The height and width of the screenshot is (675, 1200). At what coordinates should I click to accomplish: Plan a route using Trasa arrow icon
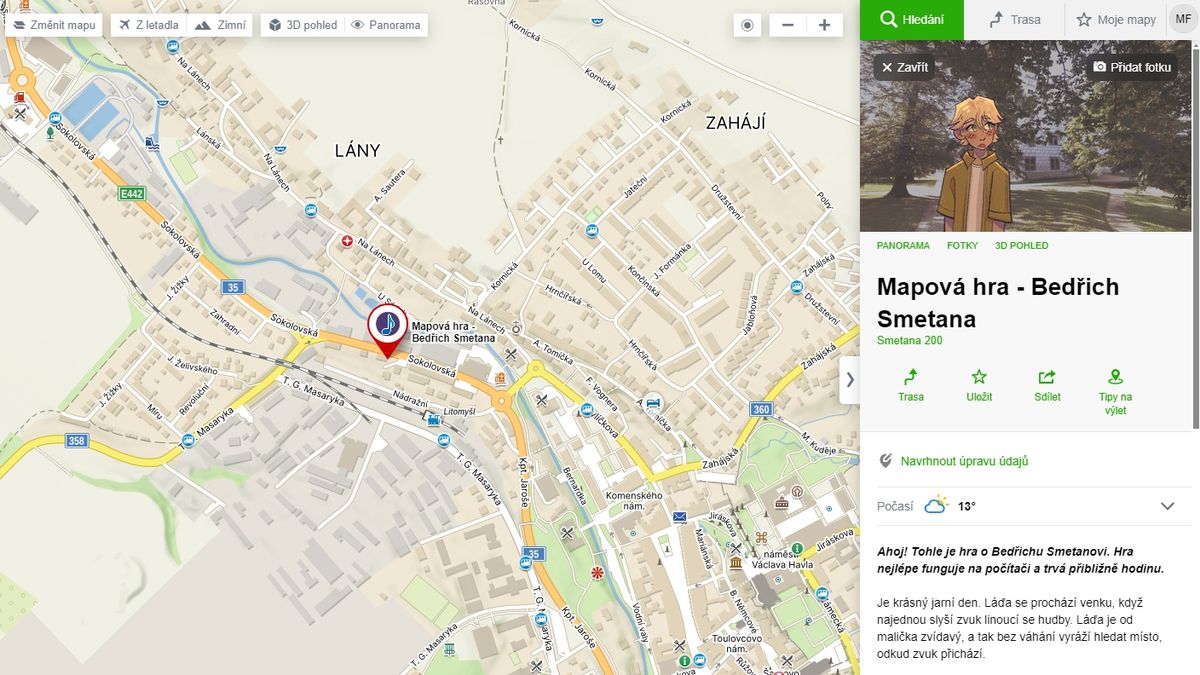(911, 385)
